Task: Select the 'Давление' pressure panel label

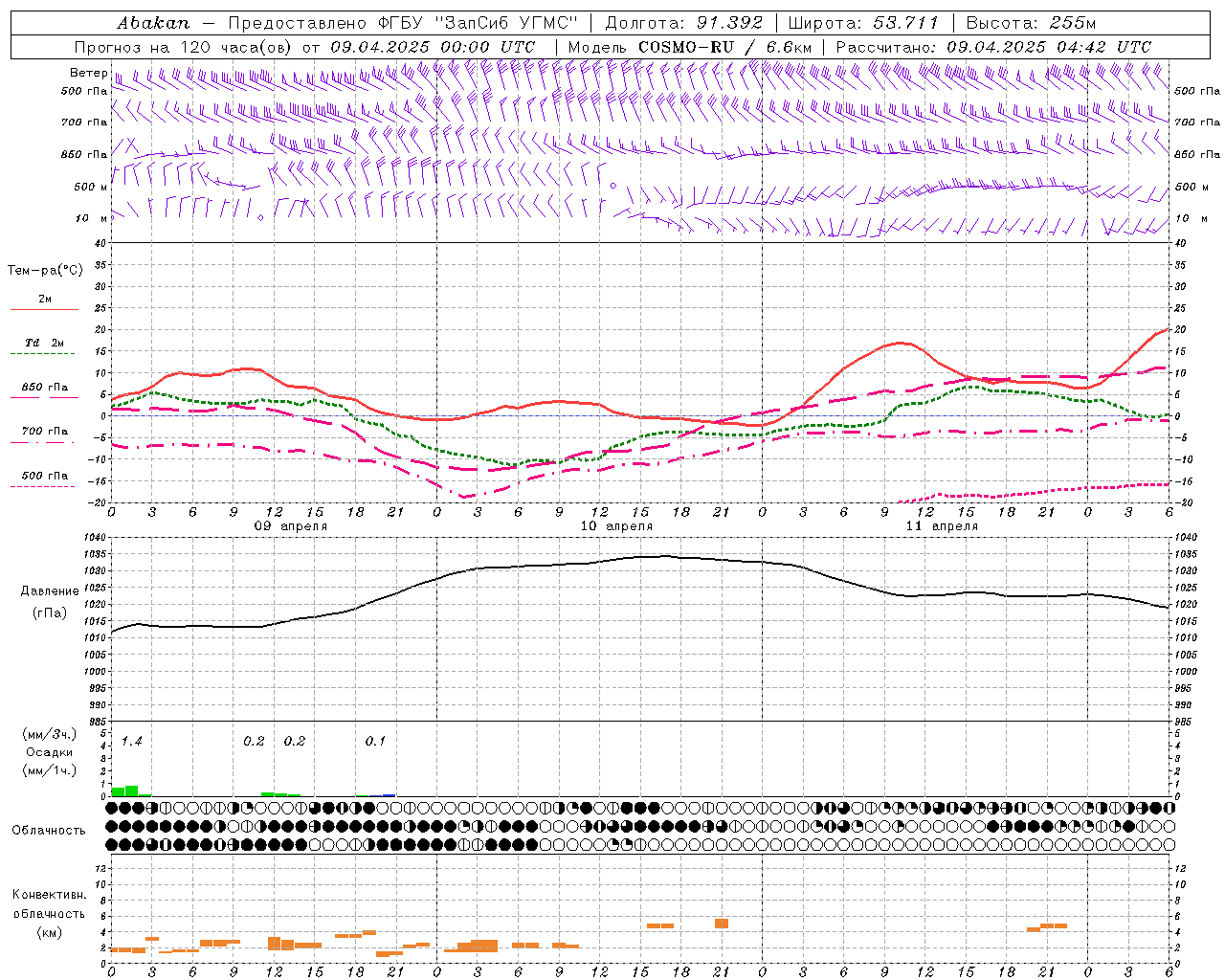Action: coord(50,591)
